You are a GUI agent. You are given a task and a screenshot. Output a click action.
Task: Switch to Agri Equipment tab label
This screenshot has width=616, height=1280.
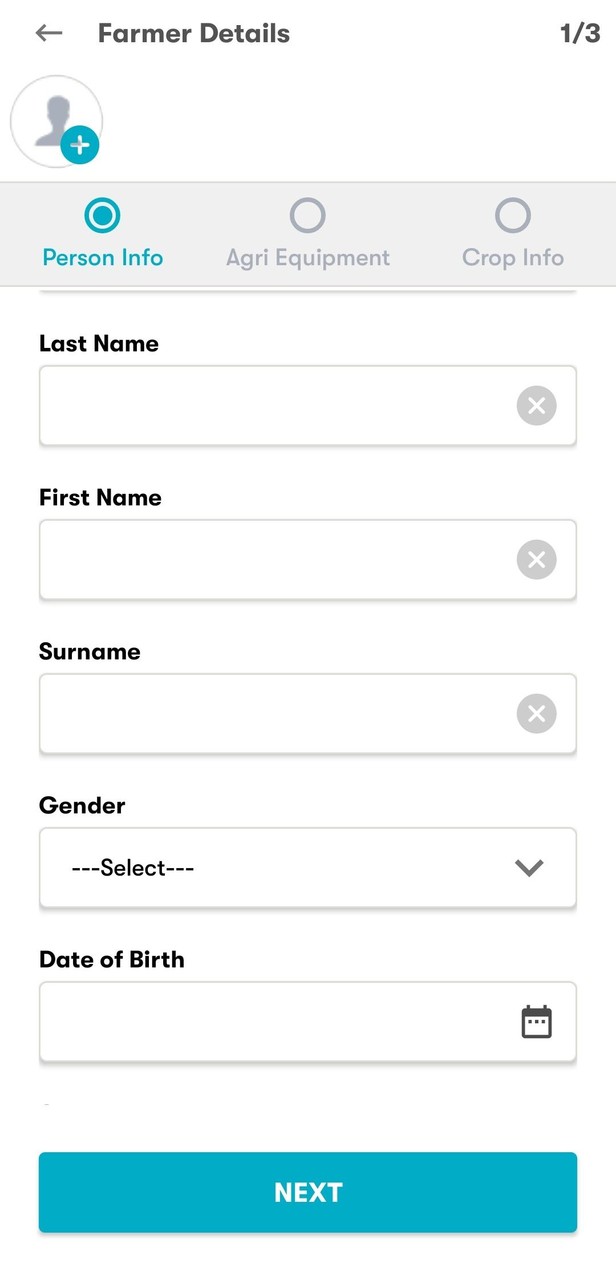pos(307,258)
